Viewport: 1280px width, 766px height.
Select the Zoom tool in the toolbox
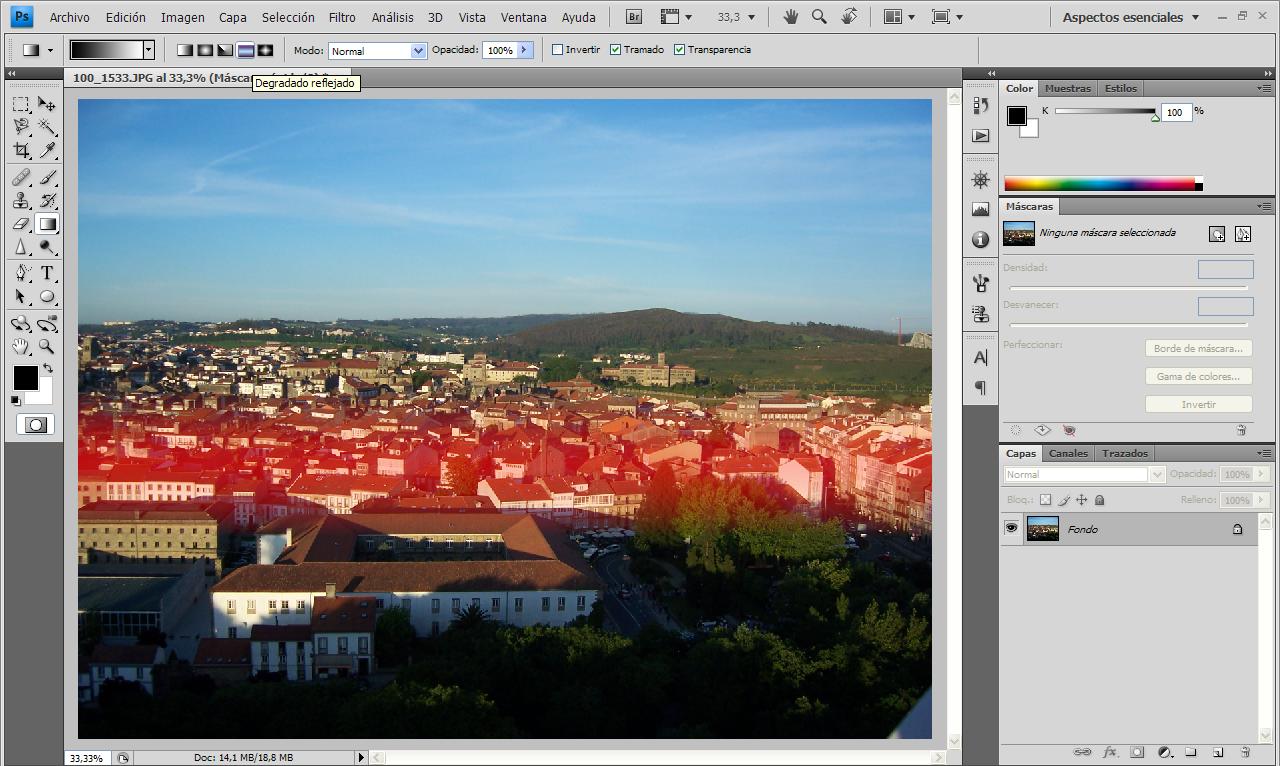[45, 345]
